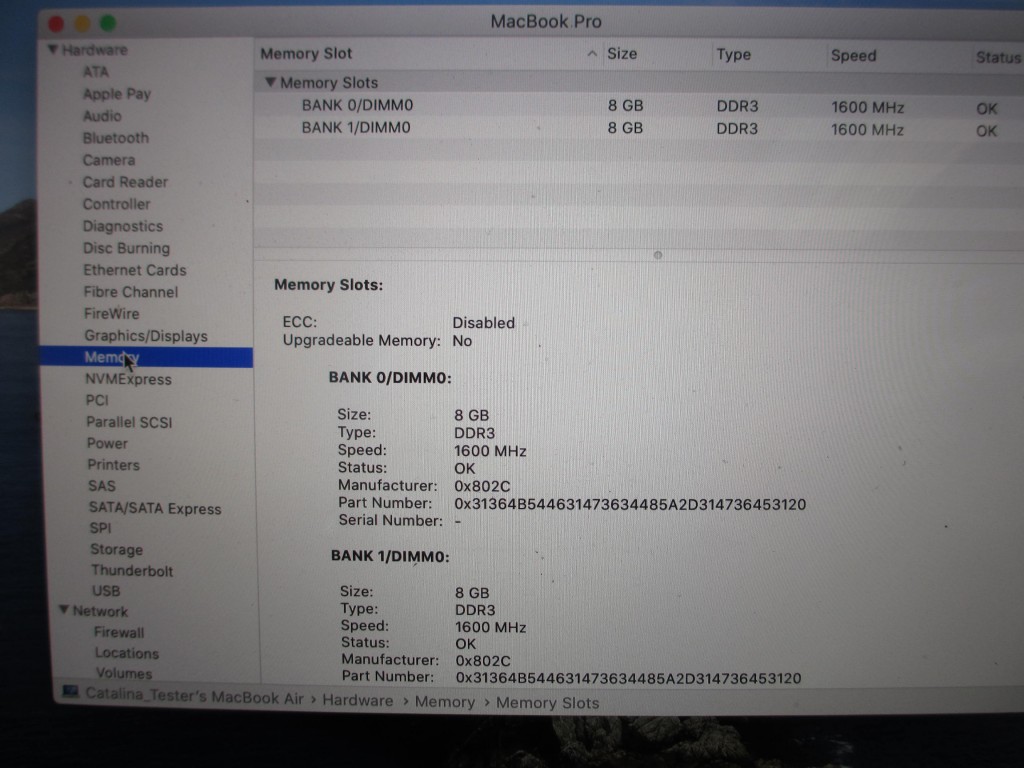Click the BANK 0/DIMM0: detail heading
The width and height of the screenshot is (1024, 768).
[x=390, y=378]
